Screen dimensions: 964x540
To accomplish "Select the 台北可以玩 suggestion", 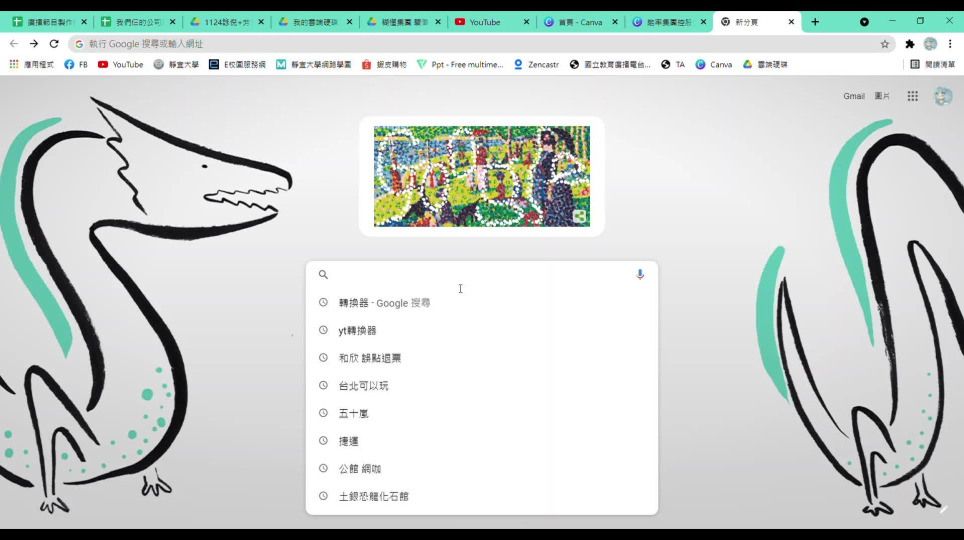I will tap(363, 386).
